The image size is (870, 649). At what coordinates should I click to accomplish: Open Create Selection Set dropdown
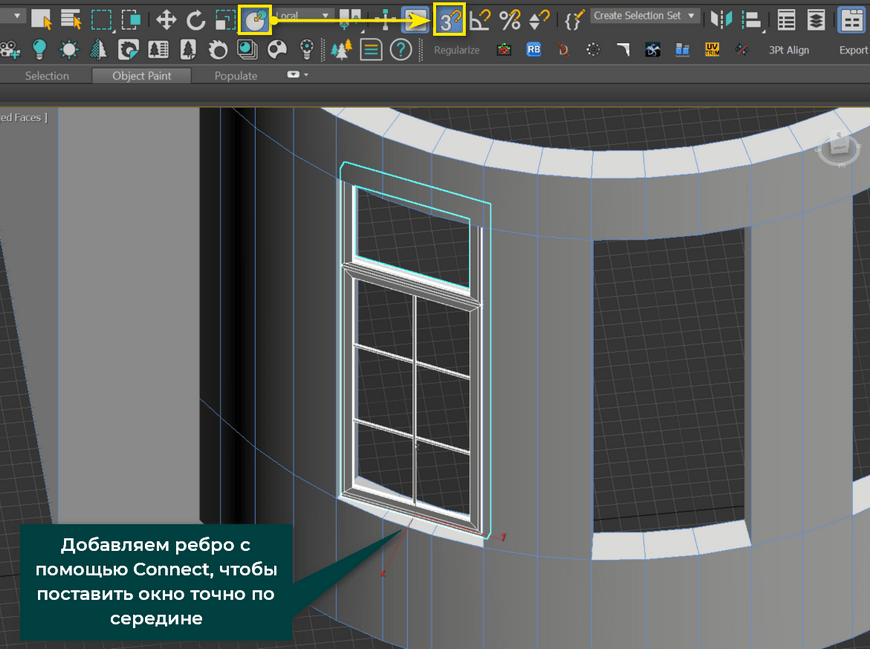(x=644, y=16)
